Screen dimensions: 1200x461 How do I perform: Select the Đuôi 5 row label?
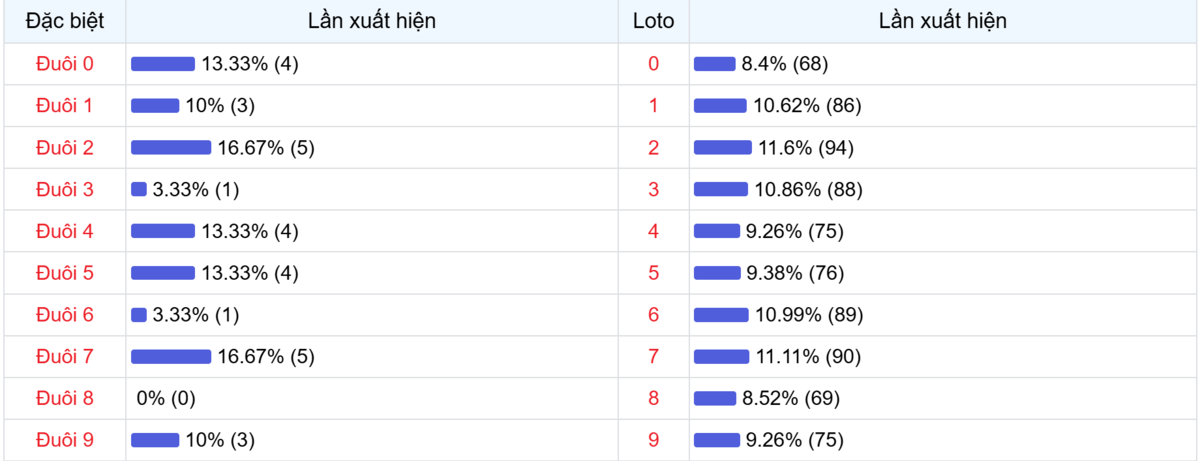(x=64, y=273)
